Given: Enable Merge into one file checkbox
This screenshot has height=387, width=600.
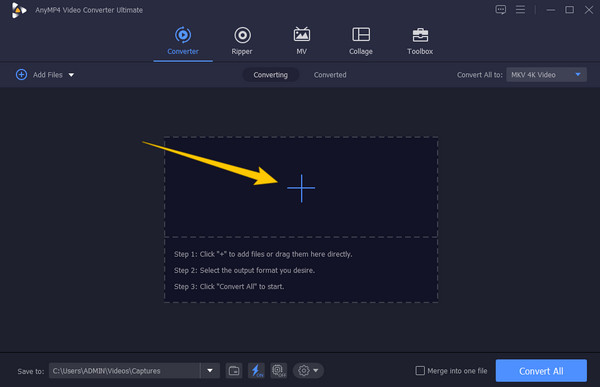Looking at the screenshot, I should (x=420, y=371).
